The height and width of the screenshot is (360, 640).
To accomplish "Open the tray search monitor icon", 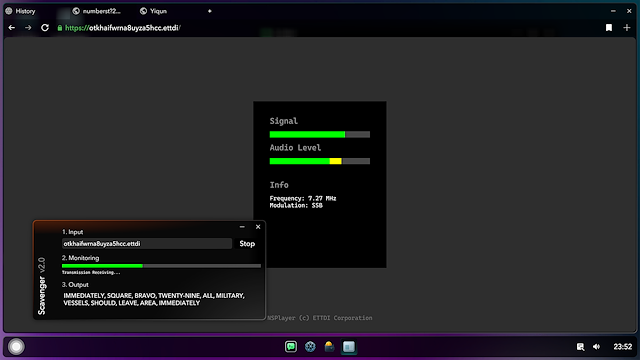I will point(580,347).
